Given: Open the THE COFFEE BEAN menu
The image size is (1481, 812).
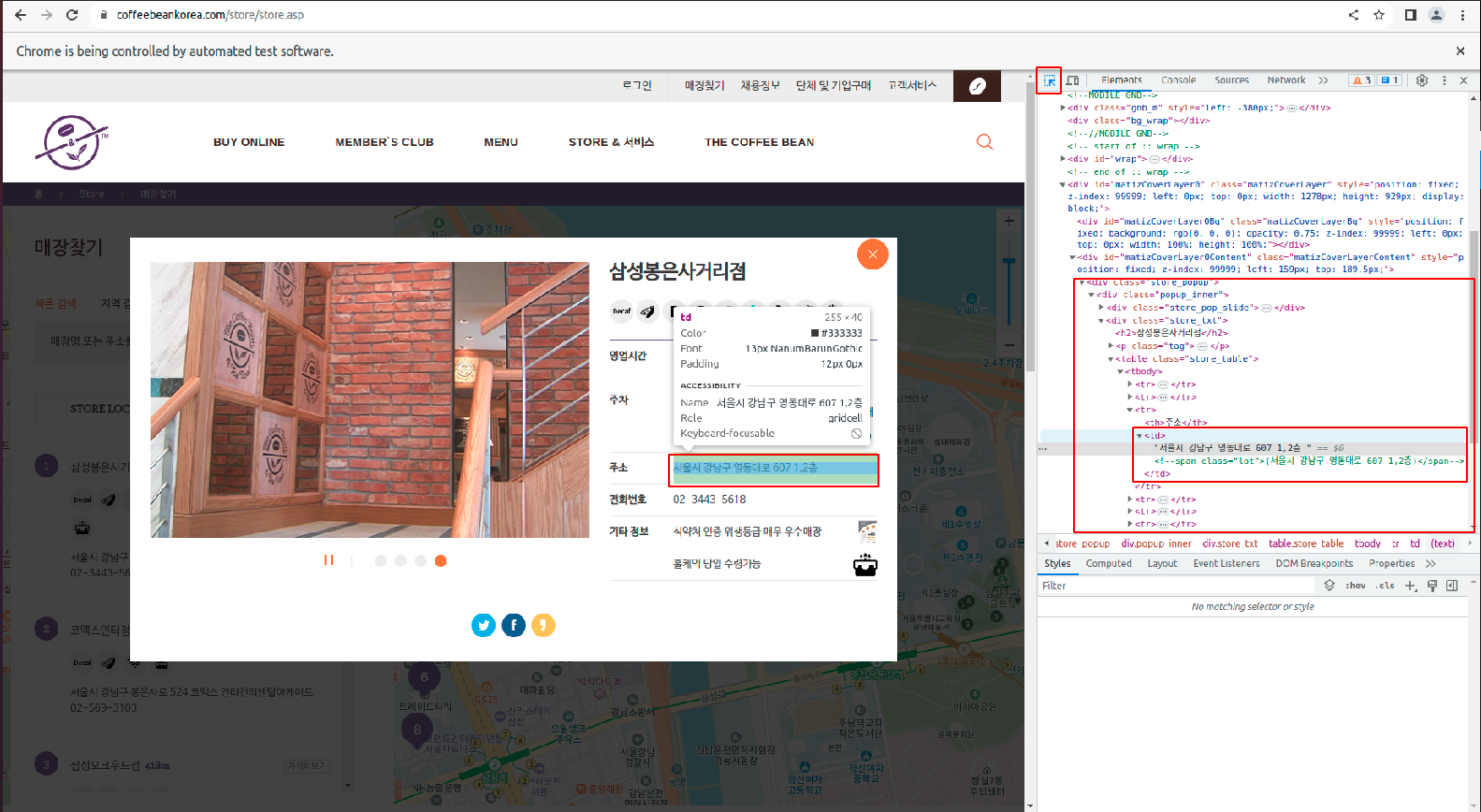Looking at the screenshot, I should tap(760, 142).
